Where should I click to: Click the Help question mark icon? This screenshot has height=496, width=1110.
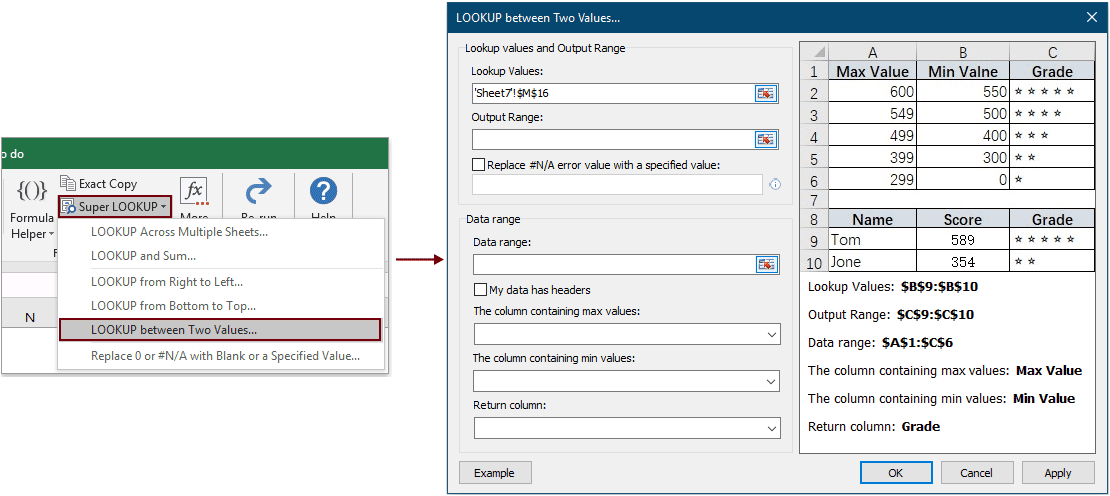pyautogui.click(x=323, y=191)
